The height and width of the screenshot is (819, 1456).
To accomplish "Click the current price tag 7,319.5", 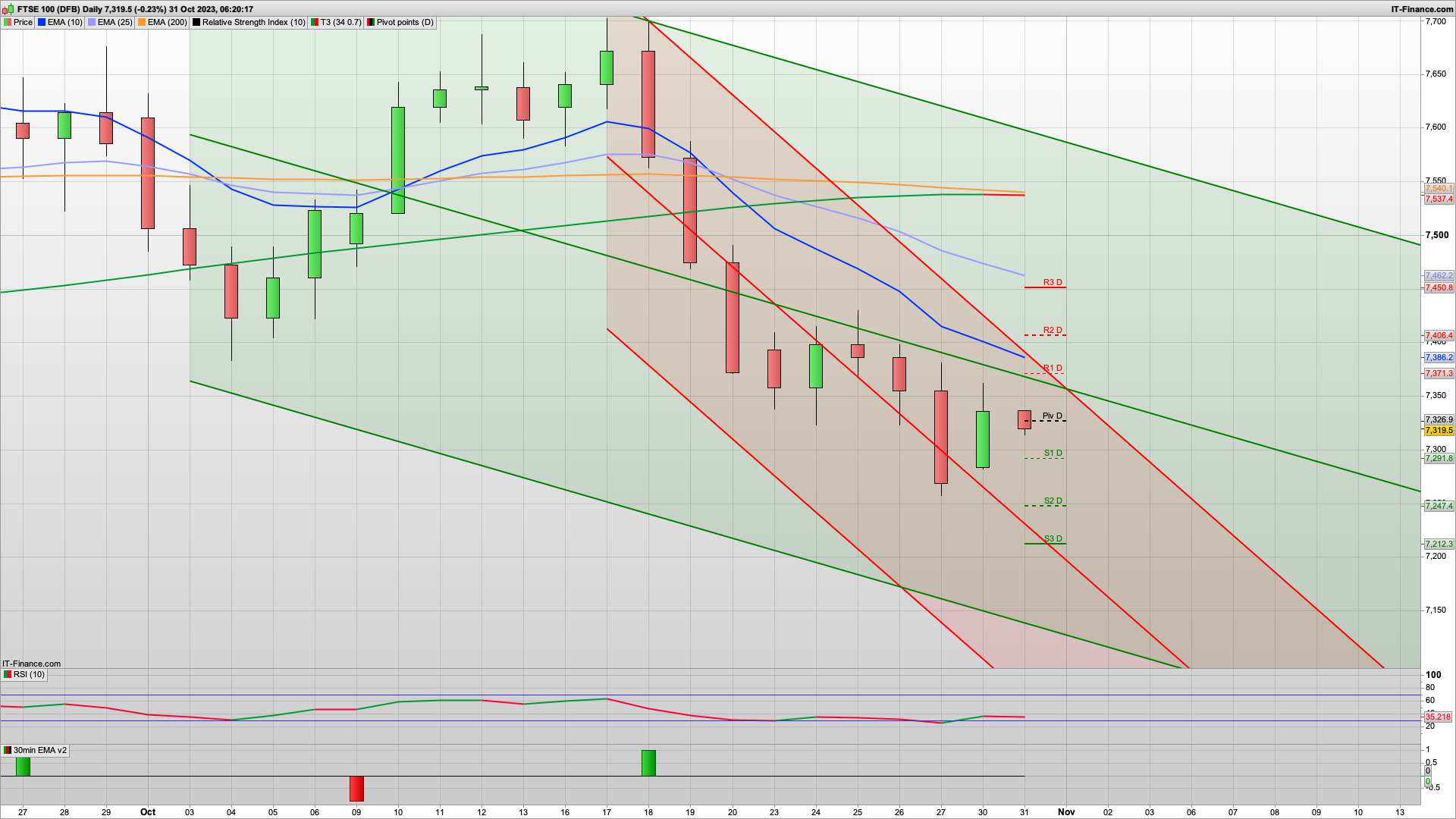I will [x=1439, y=430].
